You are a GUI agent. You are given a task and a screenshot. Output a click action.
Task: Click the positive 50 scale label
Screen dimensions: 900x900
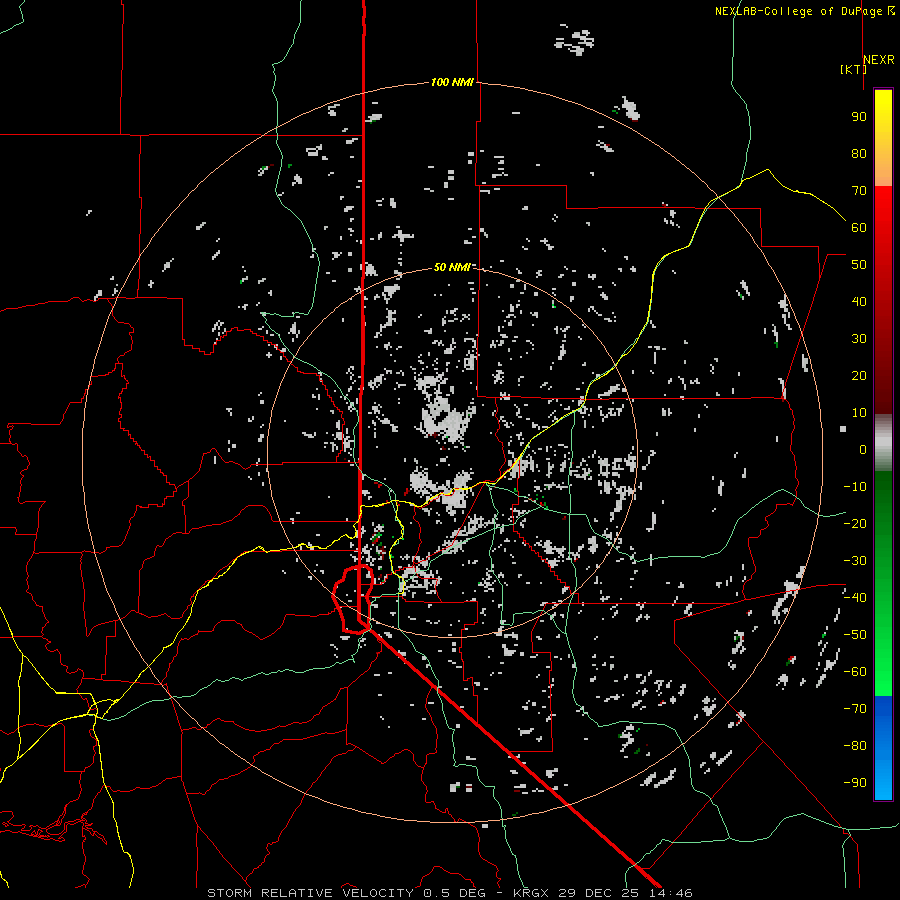(859, 265)
